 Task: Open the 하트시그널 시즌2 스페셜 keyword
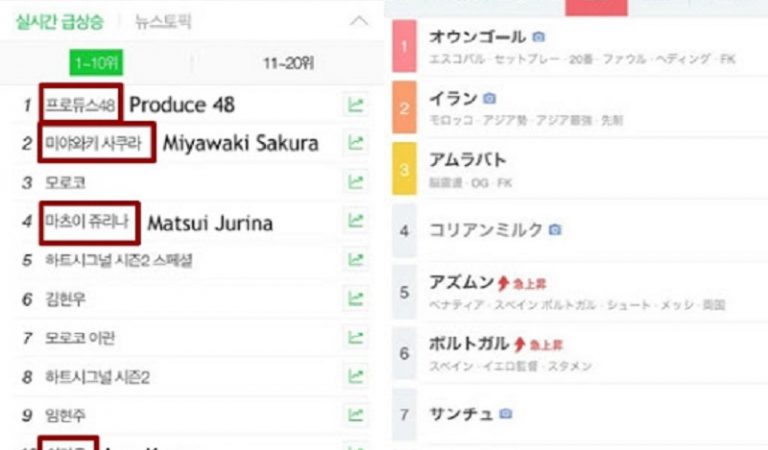pyautogui.click(x=119, y=260)
